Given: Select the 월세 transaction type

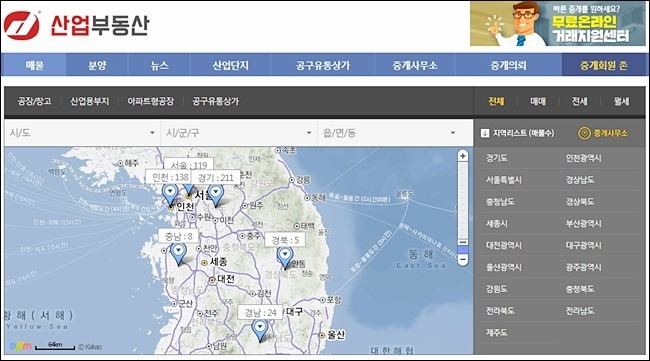Looking at the screenshot, I should click(621, 101).
